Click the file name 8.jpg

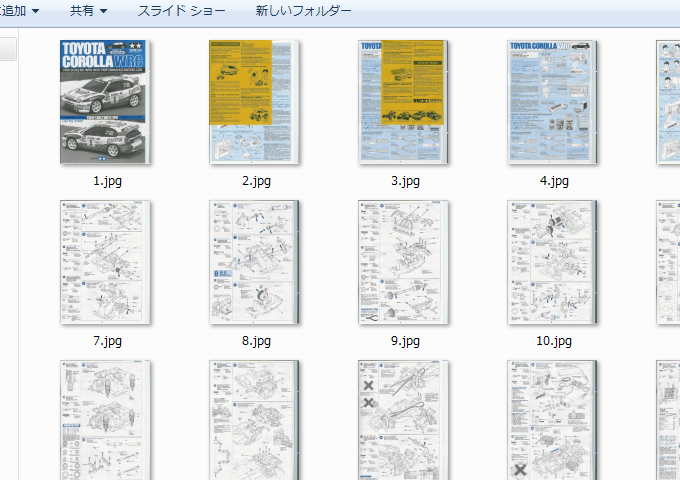pos(256,341)
